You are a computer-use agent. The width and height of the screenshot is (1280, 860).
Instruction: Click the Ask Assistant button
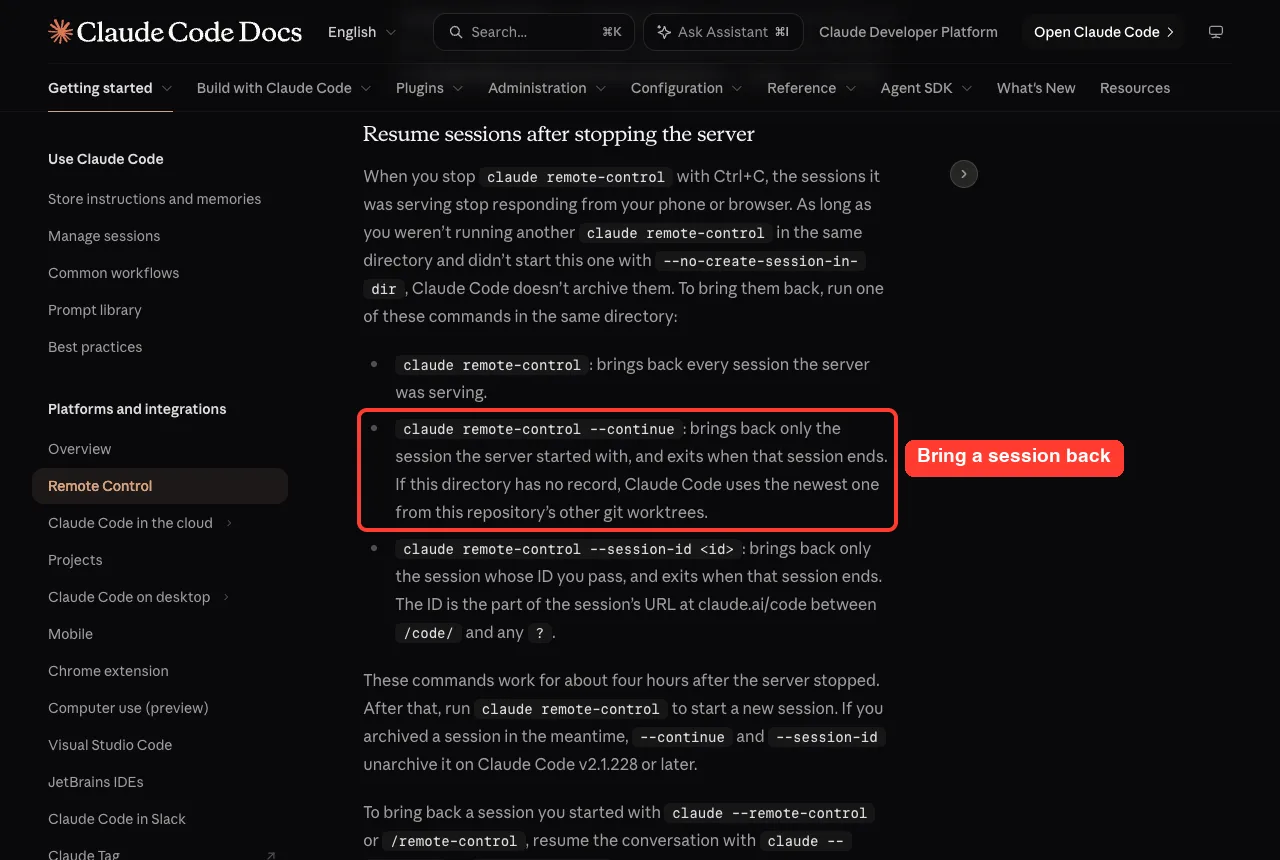click(x=723, y=32)
